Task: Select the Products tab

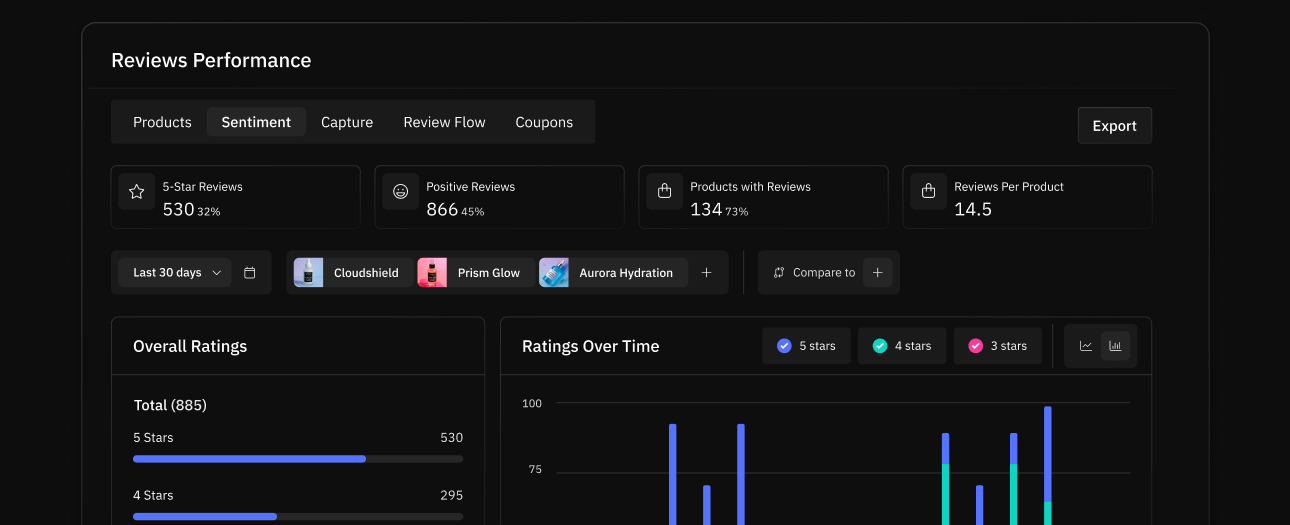Action: (162, 122)
